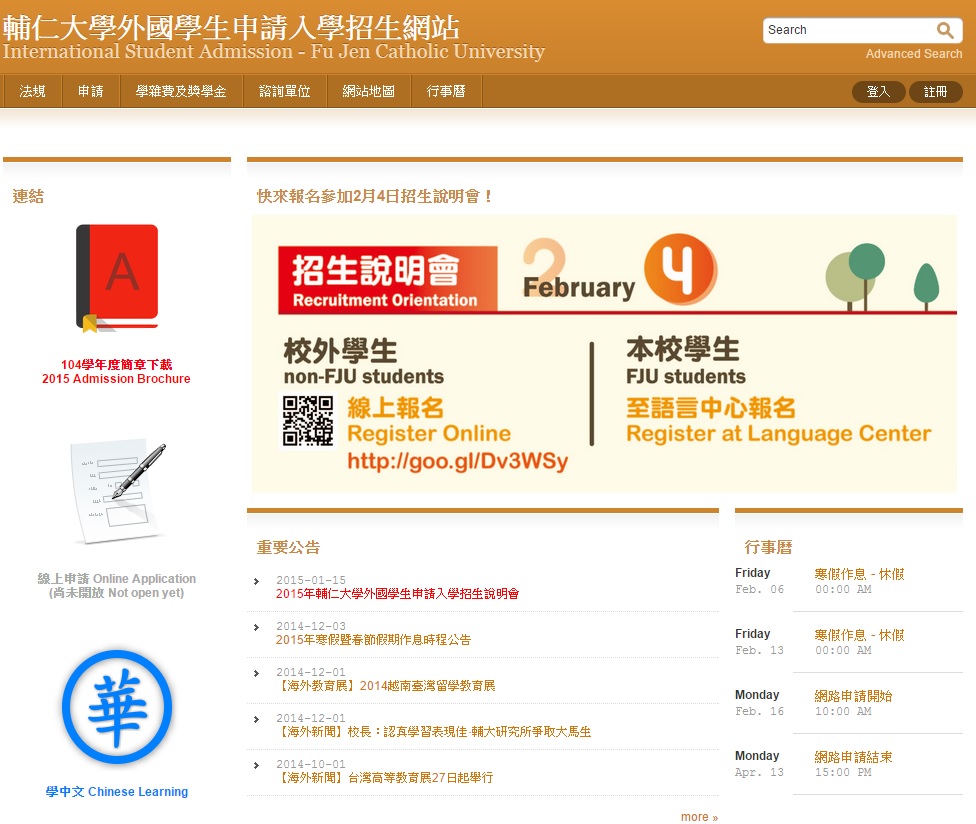Open the 法規 menu
The image size is (976, 824).
coord(32,91)
